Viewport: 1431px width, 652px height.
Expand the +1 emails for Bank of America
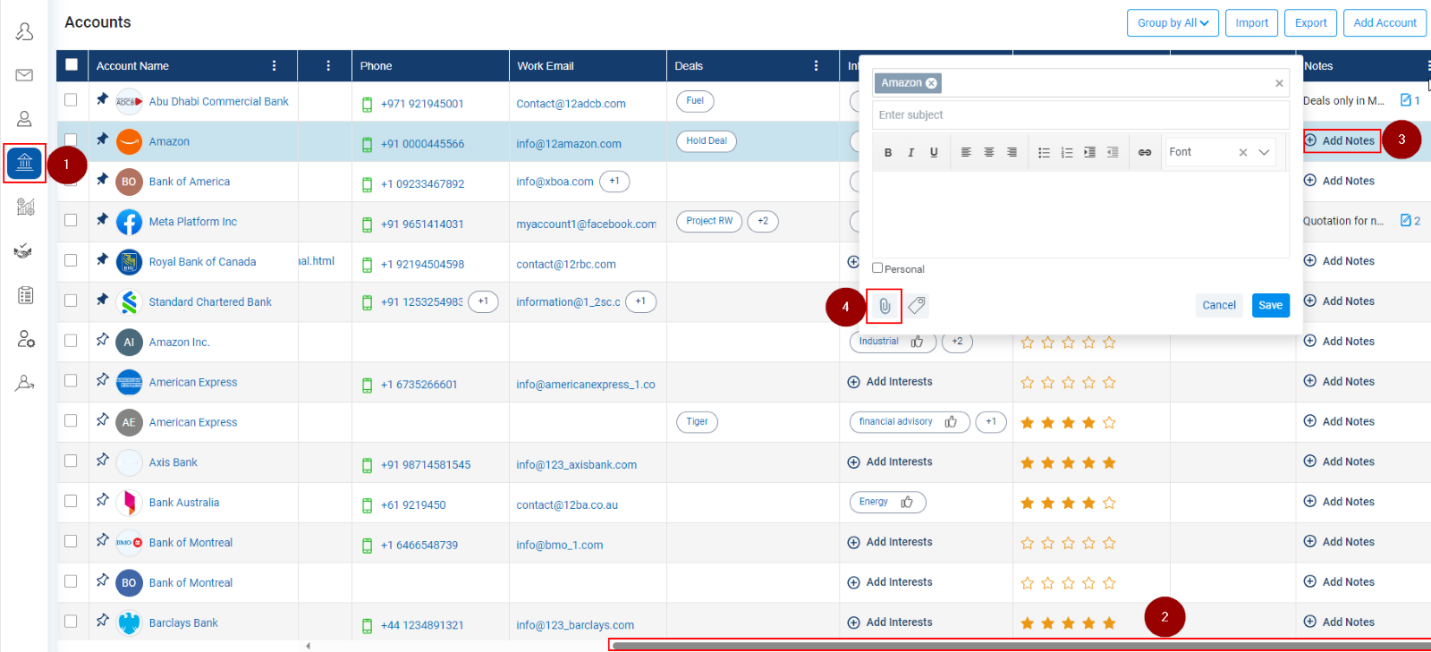pyautogui.click(x=614, y=181)
